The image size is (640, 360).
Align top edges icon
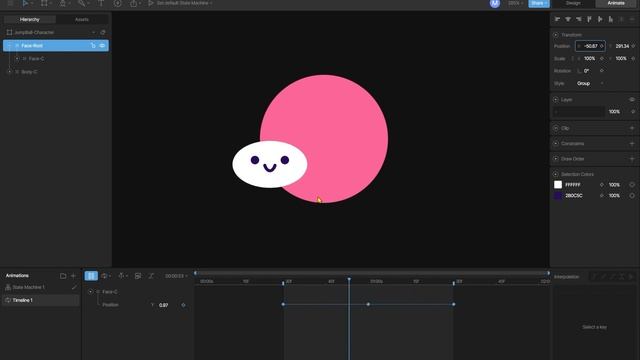[589, 19]
